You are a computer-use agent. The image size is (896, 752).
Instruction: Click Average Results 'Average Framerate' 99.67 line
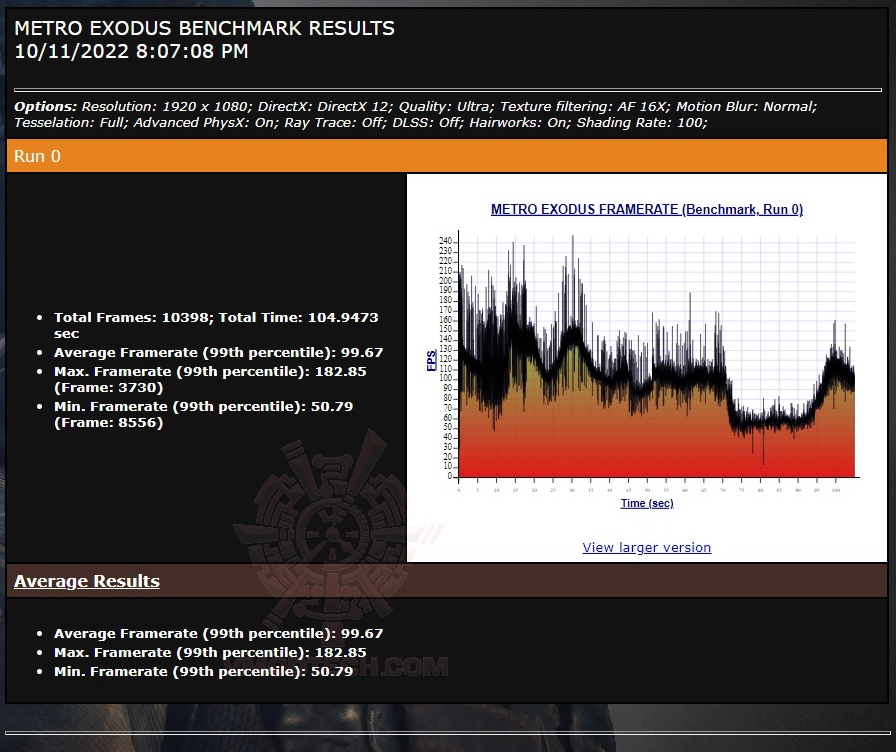(x=218, y=633)
